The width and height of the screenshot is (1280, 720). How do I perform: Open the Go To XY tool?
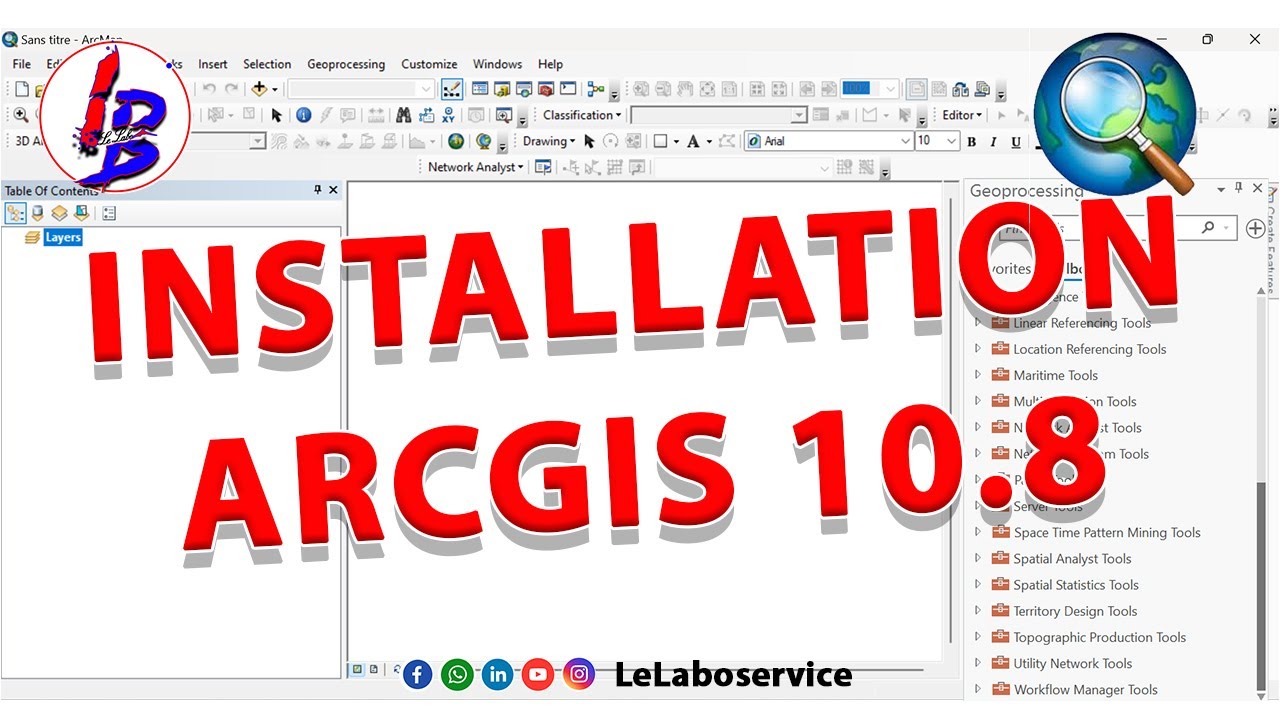[x=449, y=115]
